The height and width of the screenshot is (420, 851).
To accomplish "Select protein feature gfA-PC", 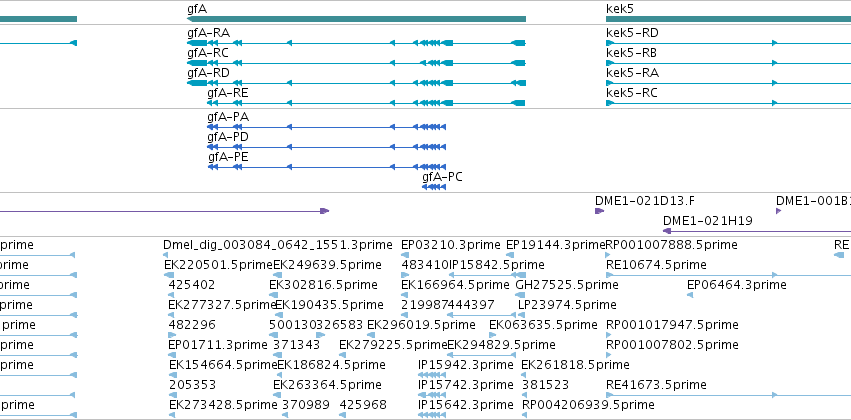I will point(442,177).
